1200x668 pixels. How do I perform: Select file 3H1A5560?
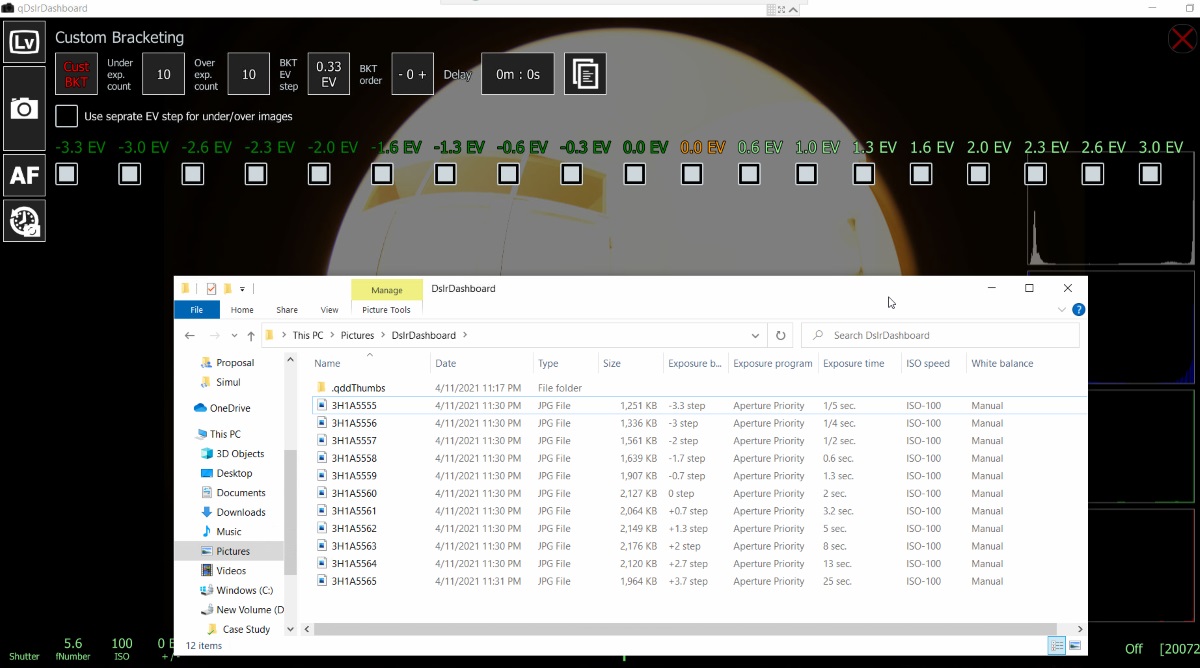355,493
